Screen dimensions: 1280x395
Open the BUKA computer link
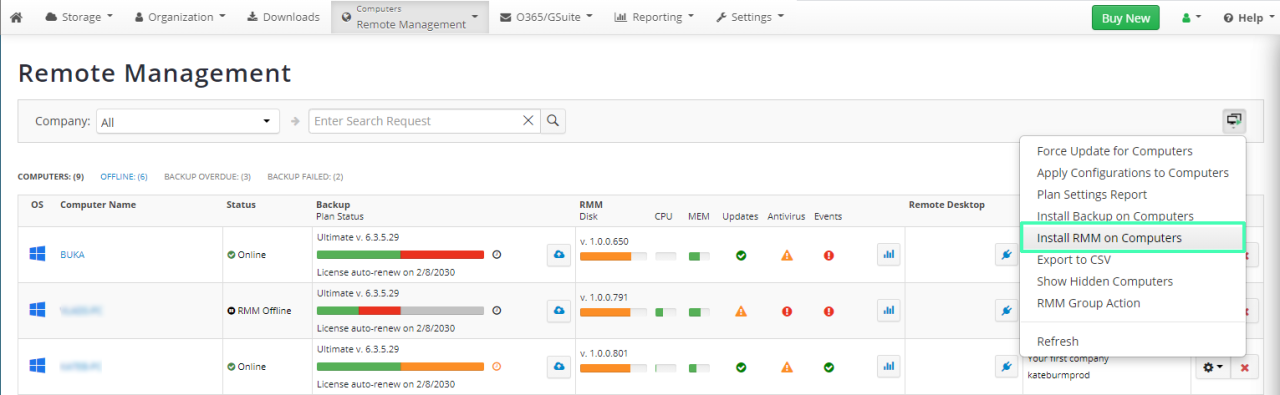72,255
